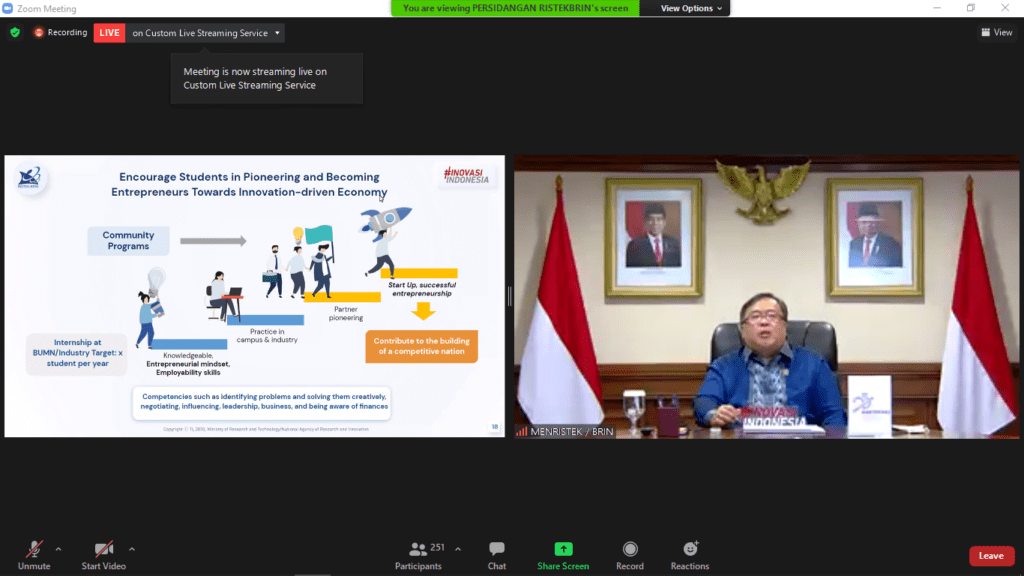Open the Participants panel
This screenshot has height=576, width=1024.
[x=418, y=555]
